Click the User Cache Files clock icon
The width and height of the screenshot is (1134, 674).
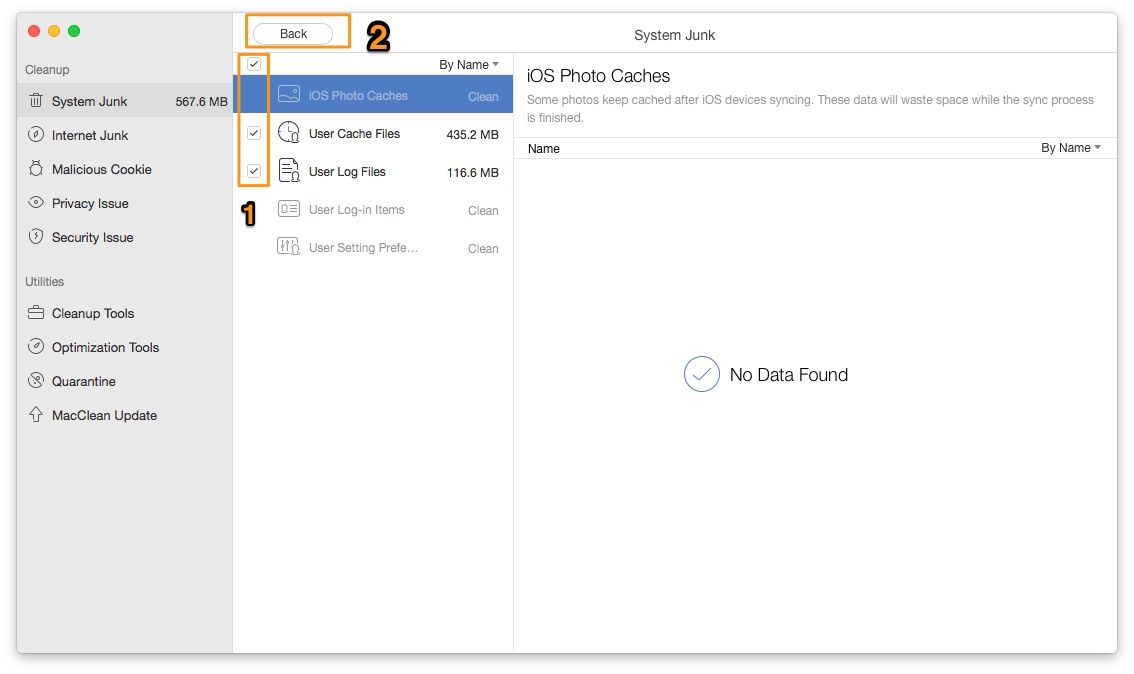(x=289, y=132)
